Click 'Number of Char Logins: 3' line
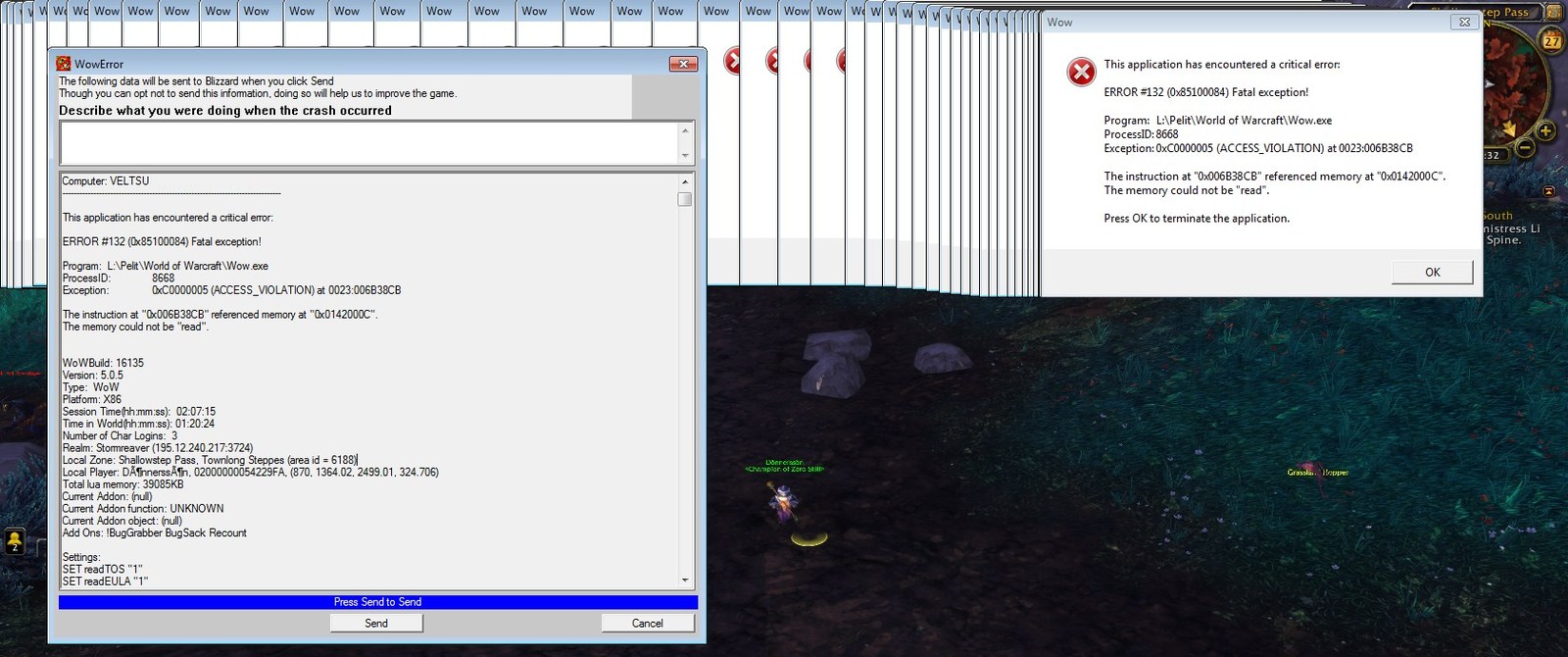 pyautogui.click(x=121, y=436)
